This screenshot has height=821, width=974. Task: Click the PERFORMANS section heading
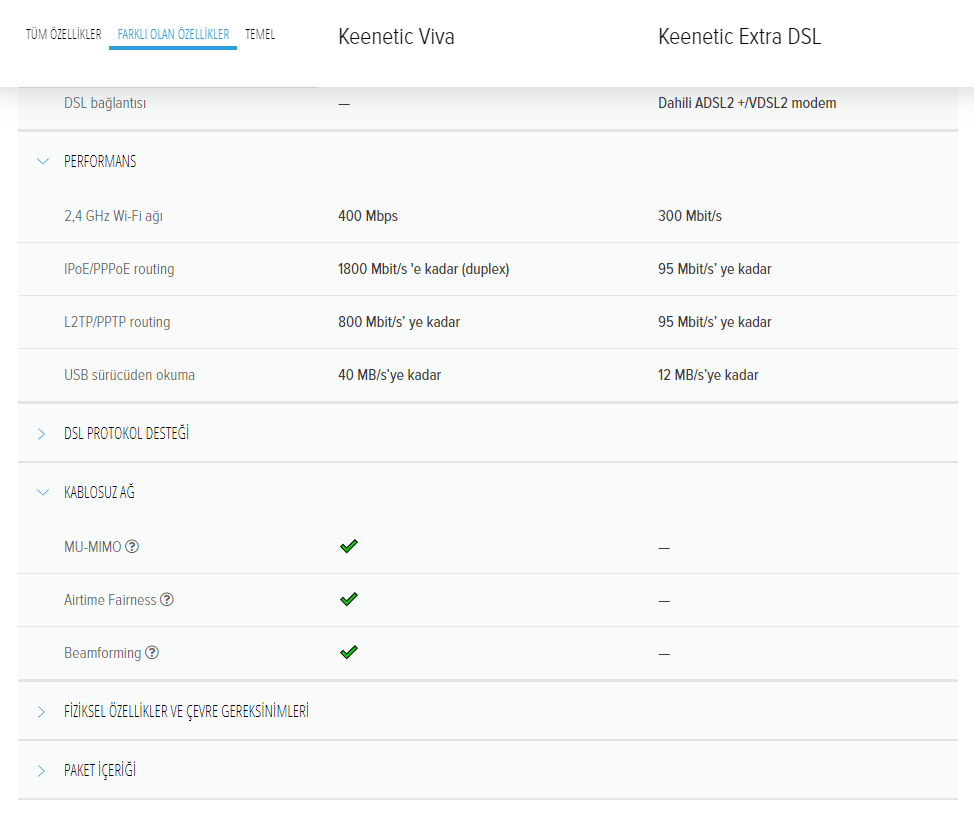click(x=100, y=161)
